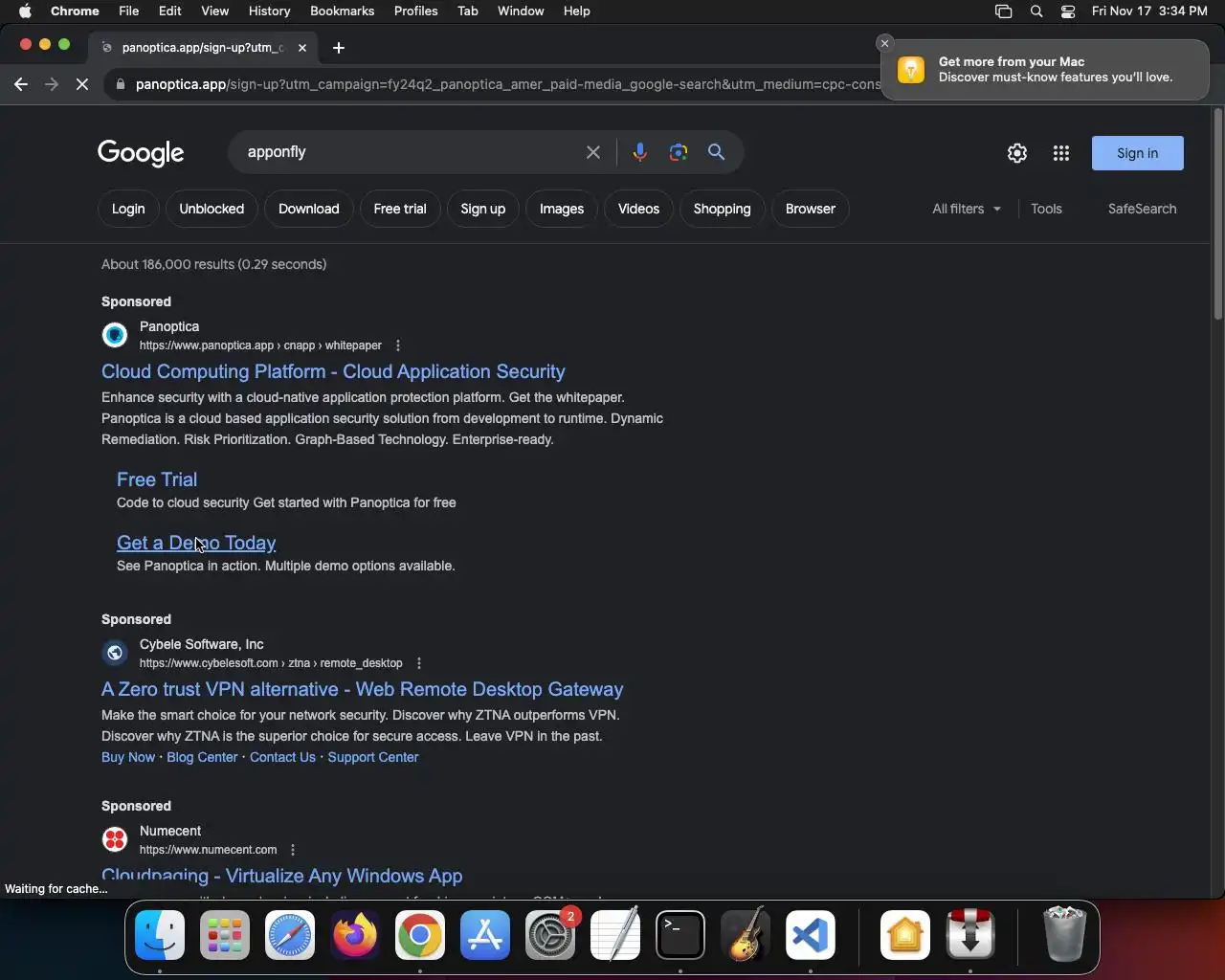The image size is (1225, 980).
Task: Open SafeSearch settings
Action: (x=1142, y=209)
